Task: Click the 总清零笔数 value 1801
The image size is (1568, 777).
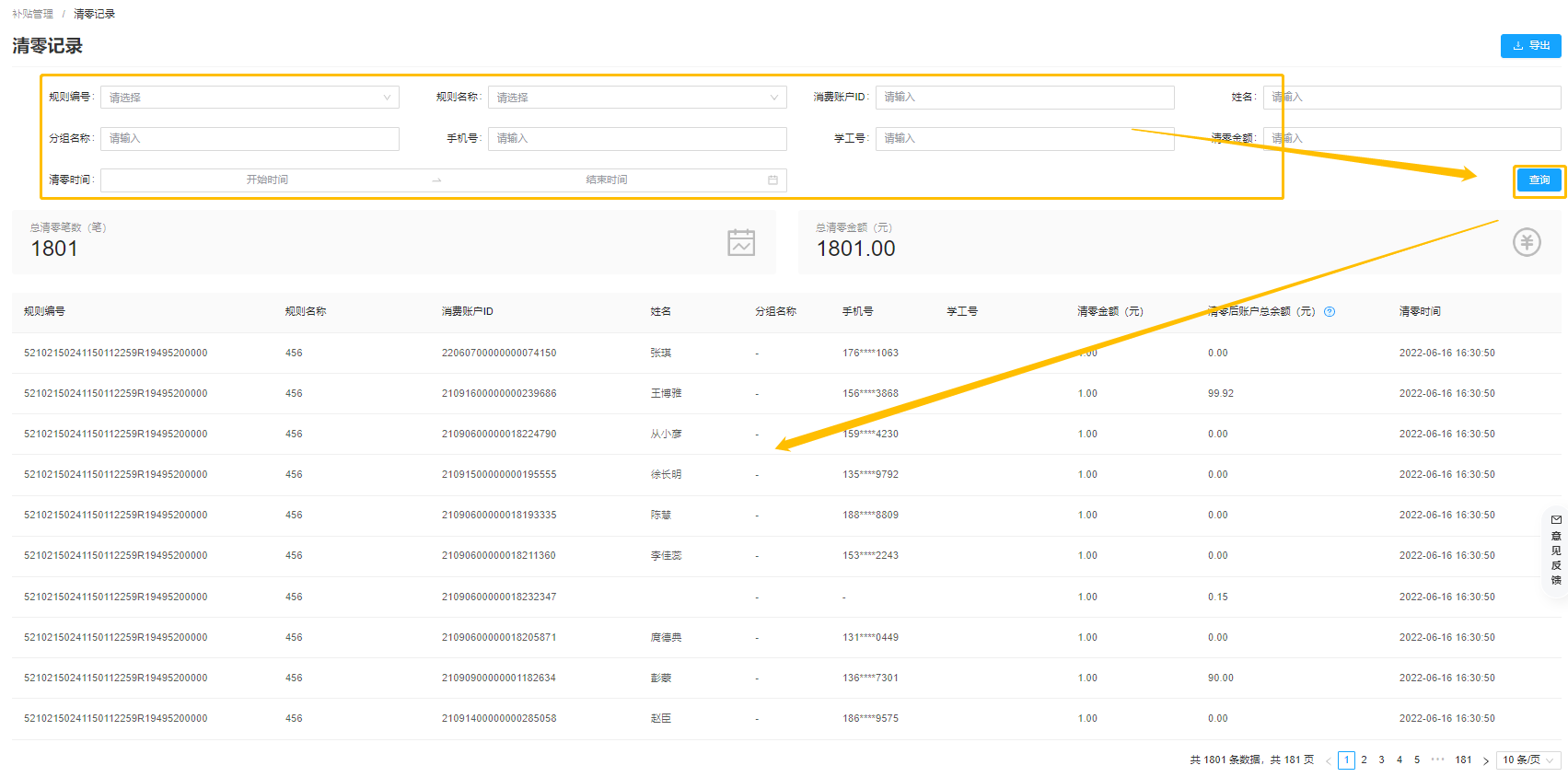Action: 54,249
